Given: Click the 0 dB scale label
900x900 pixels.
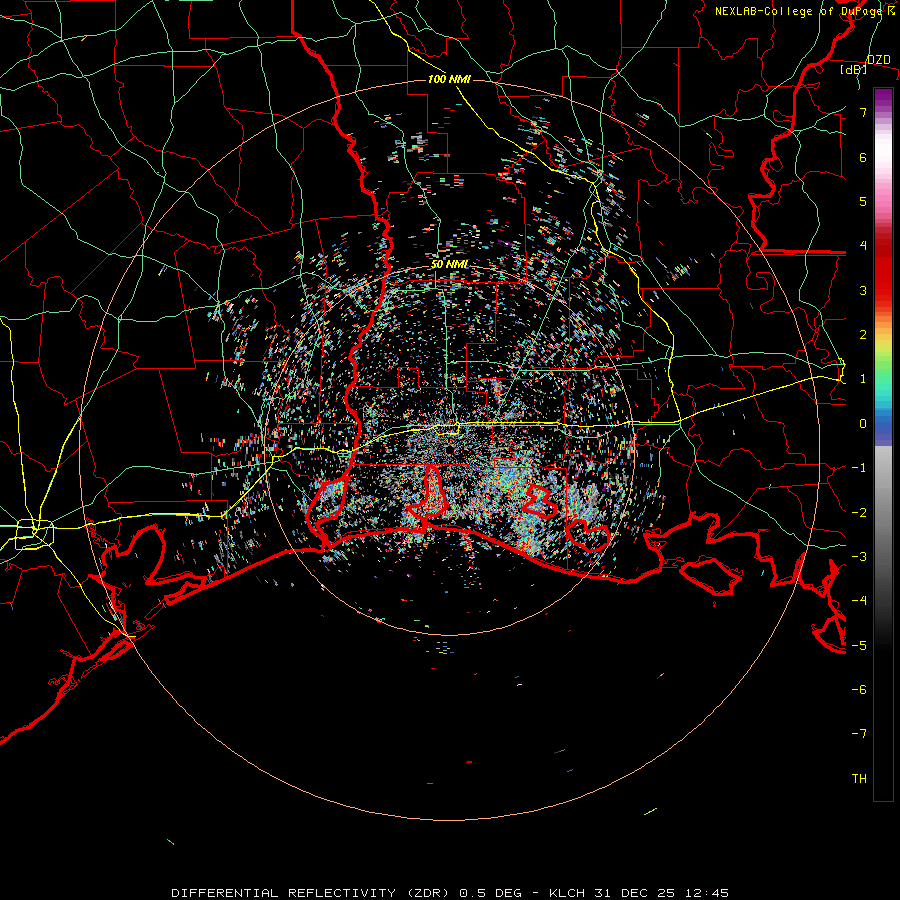Looking at the screenshot, I should (x=863, y=424).
